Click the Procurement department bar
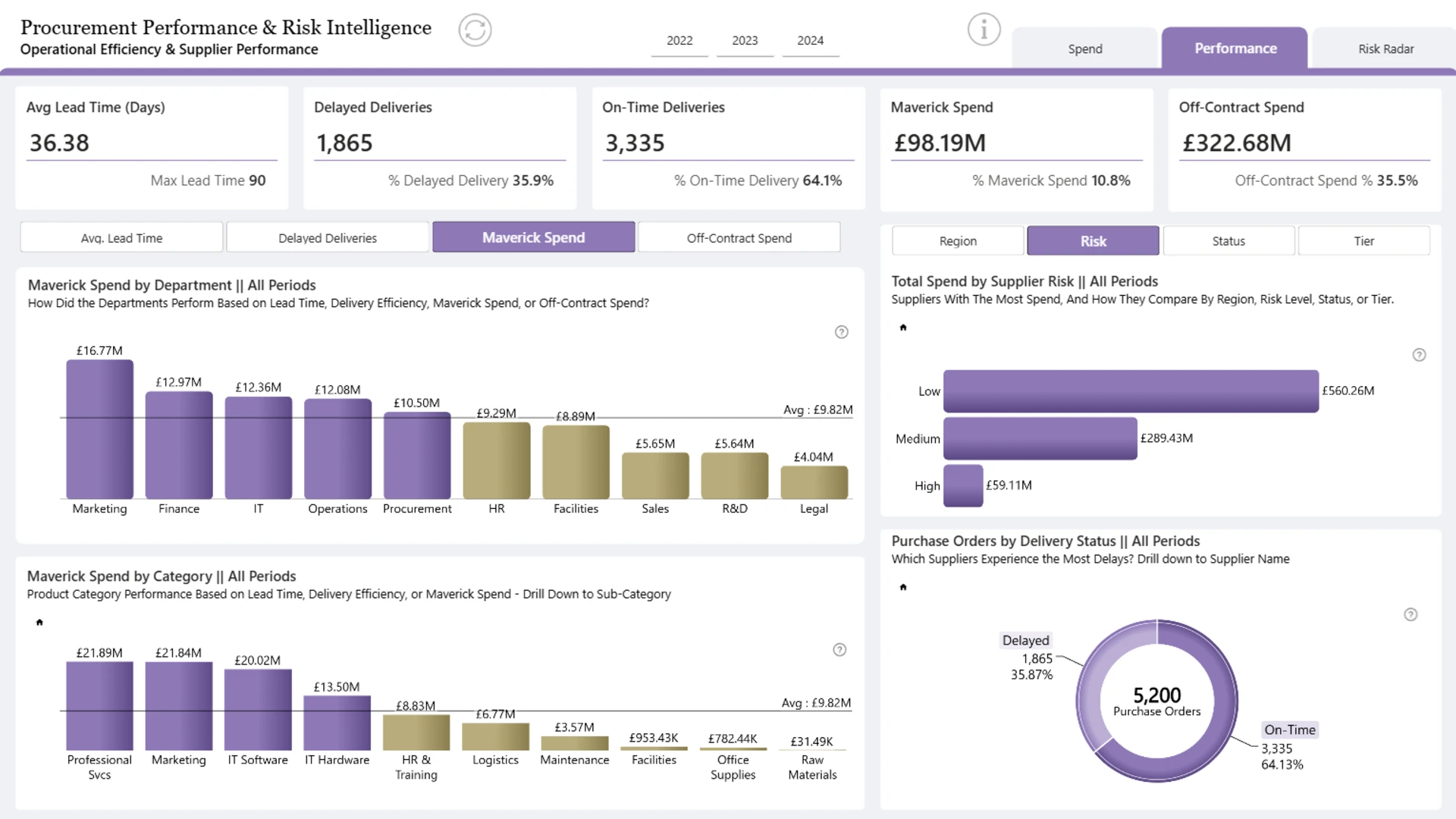Viewport: 1456px width, 819px height. (417, 455)
